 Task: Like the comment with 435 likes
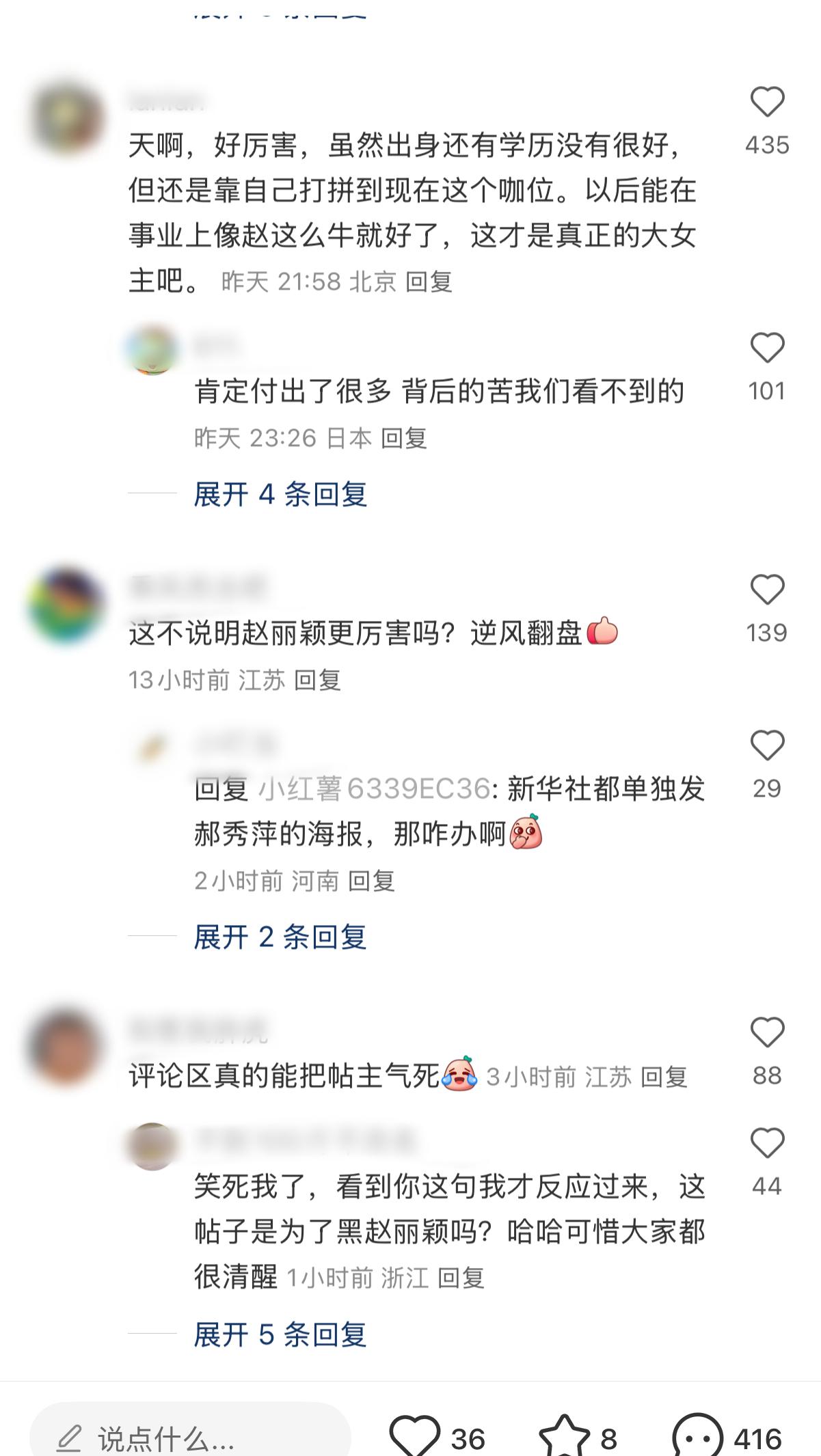pos(767,102)
